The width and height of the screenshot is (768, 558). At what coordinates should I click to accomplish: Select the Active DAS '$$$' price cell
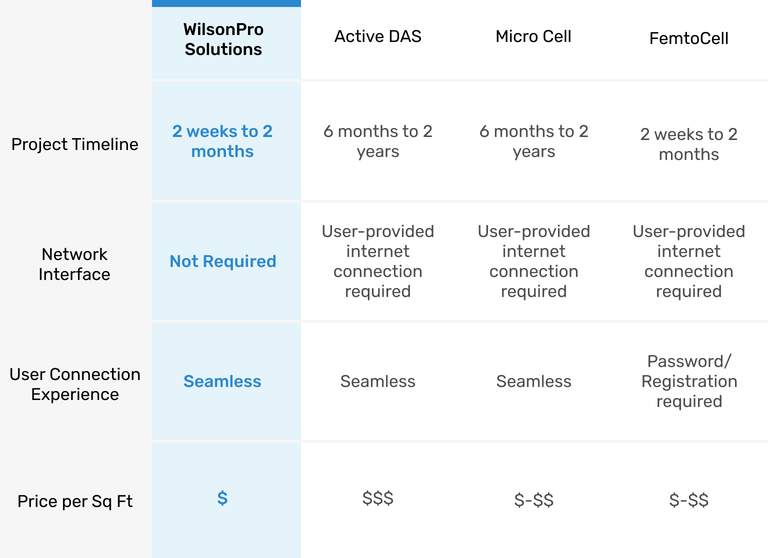[378, 498]
